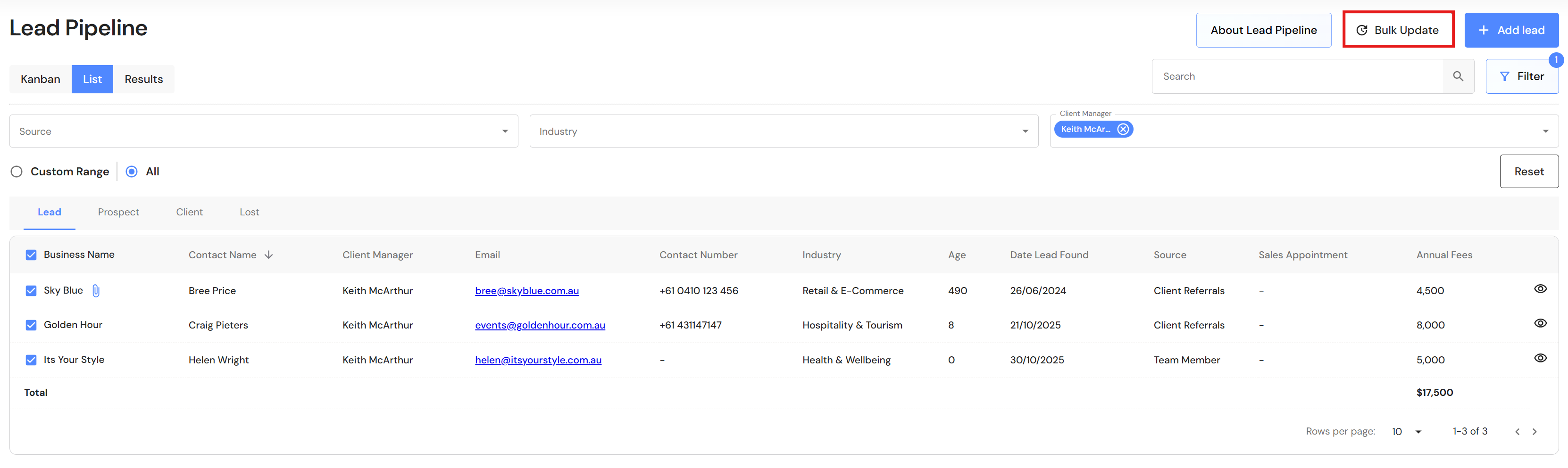Click into the Search input field
The width and height of the screenshot is (1568, 468).
(x=1296, y=76)
